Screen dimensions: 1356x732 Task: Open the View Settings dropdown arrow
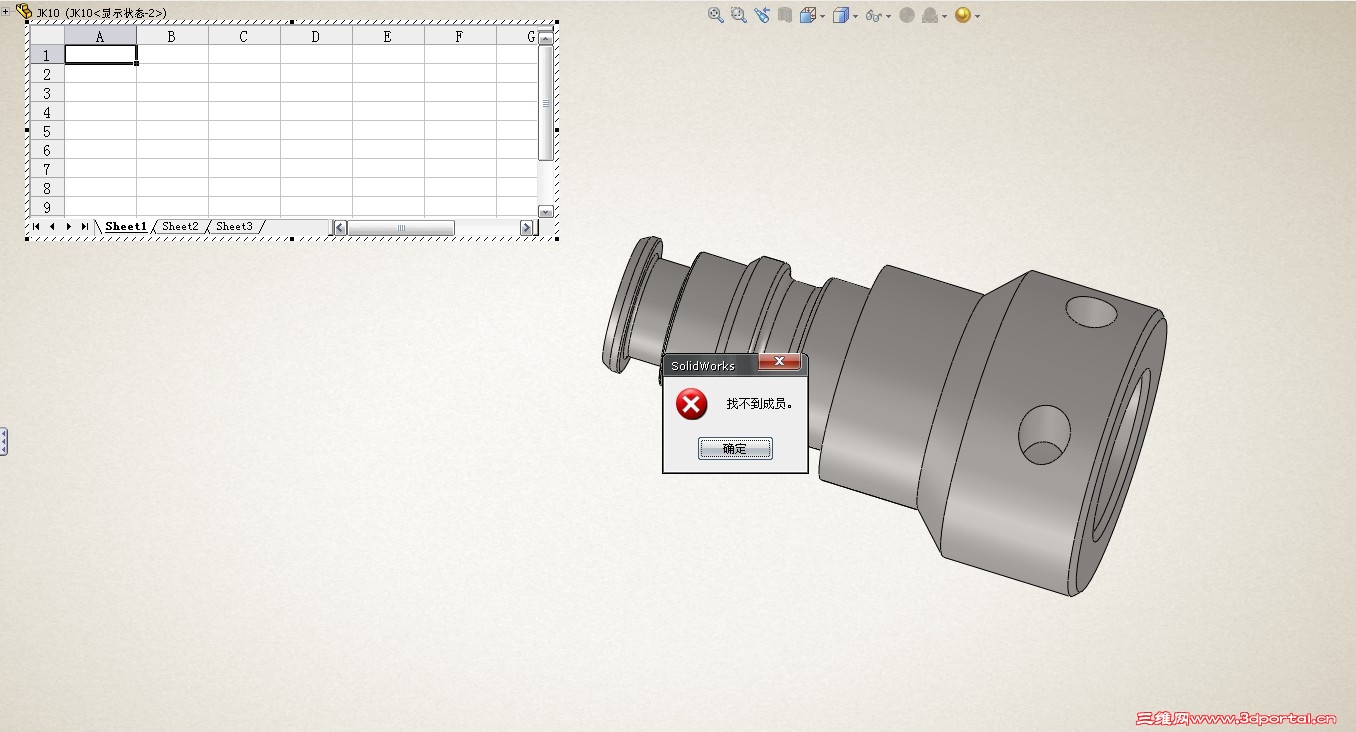977,16
